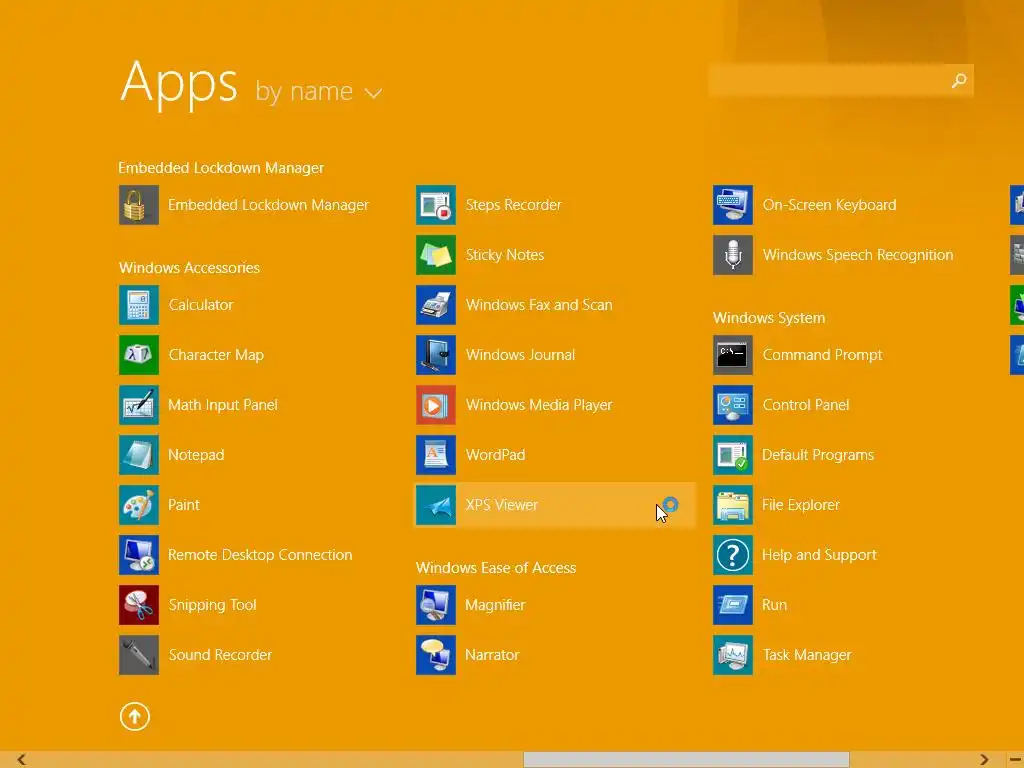Open Embedded Lockdown Manager padlock icon
Viewport: 1024px width, 768px height.
tap(138, 205)
